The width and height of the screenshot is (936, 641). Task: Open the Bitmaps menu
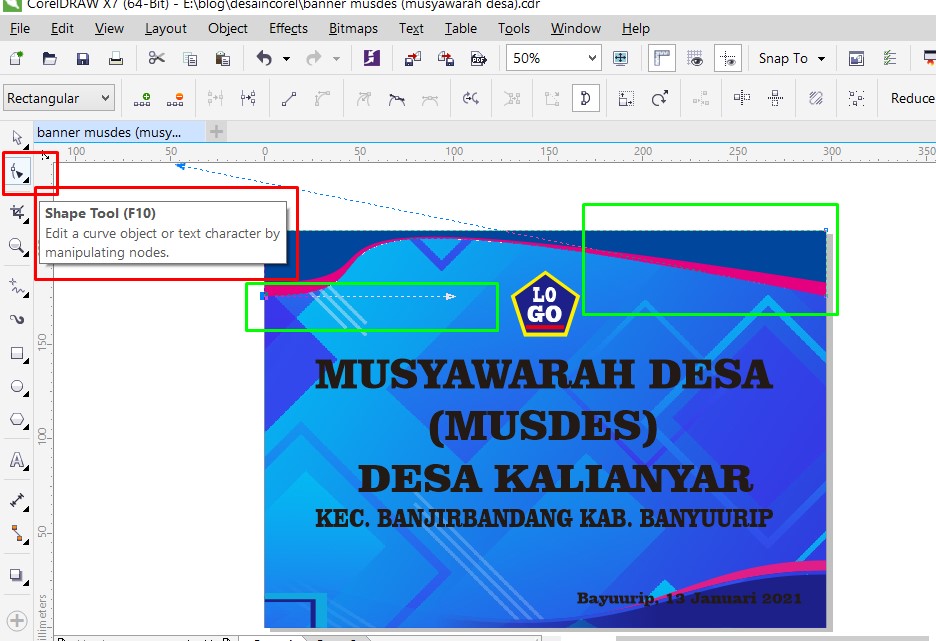pos(352,28)
